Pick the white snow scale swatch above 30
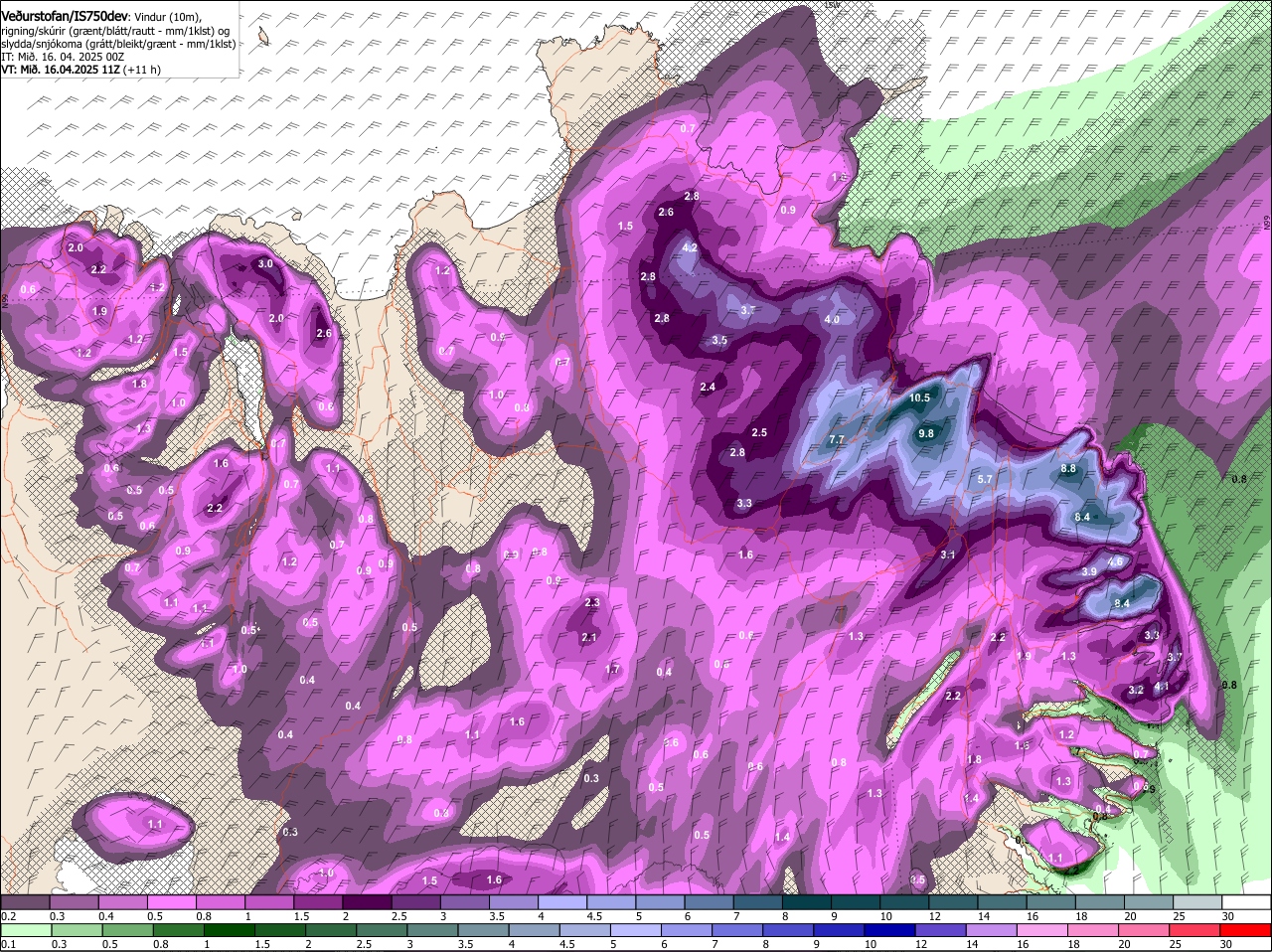 click(1246, 901)
